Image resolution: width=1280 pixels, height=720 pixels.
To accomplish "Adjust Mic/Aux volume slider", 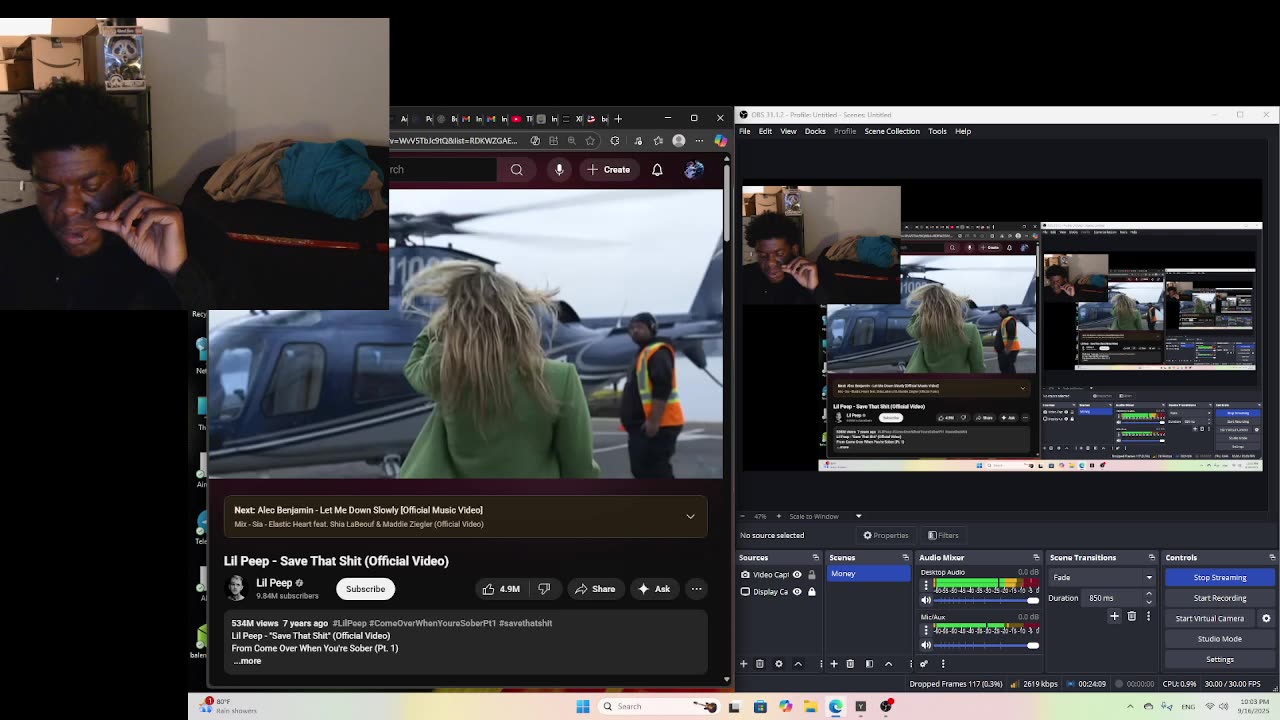I will tap(986, 645).
